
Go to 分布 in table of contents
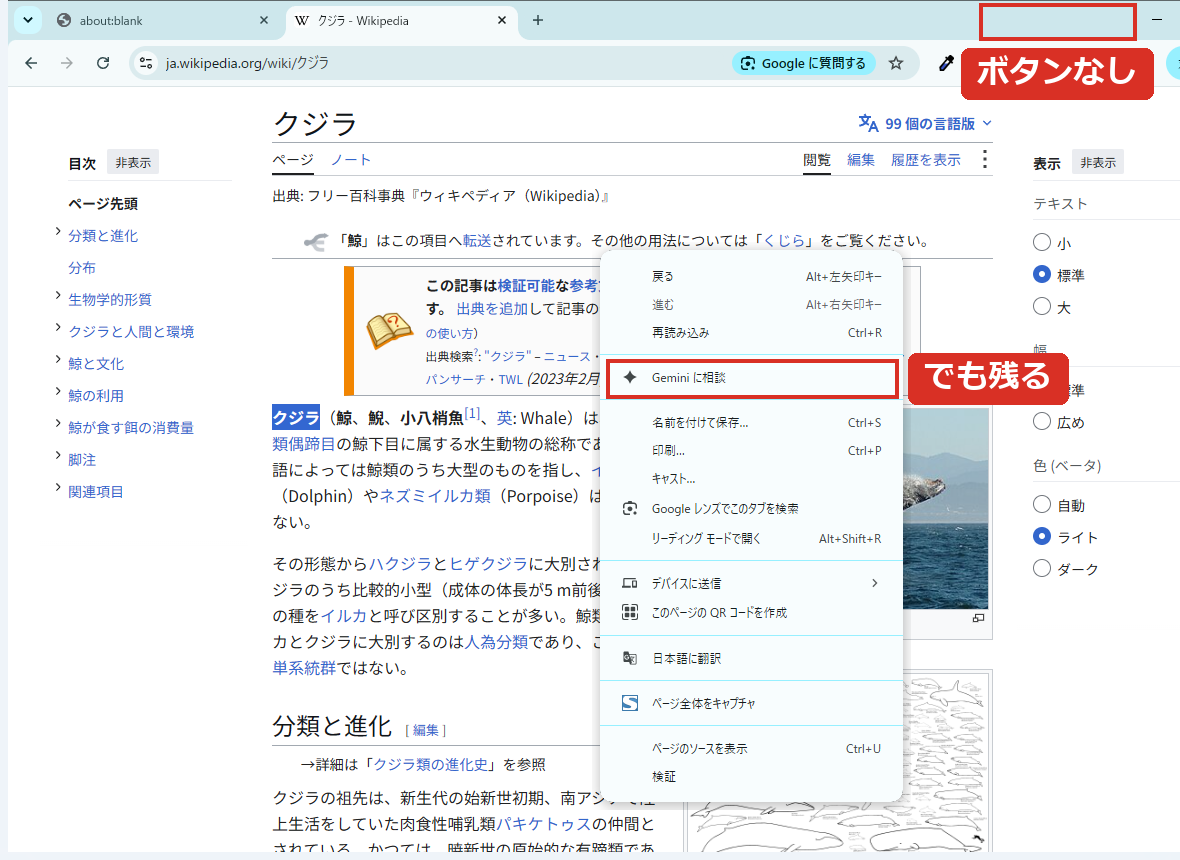(x=82, y=268)
